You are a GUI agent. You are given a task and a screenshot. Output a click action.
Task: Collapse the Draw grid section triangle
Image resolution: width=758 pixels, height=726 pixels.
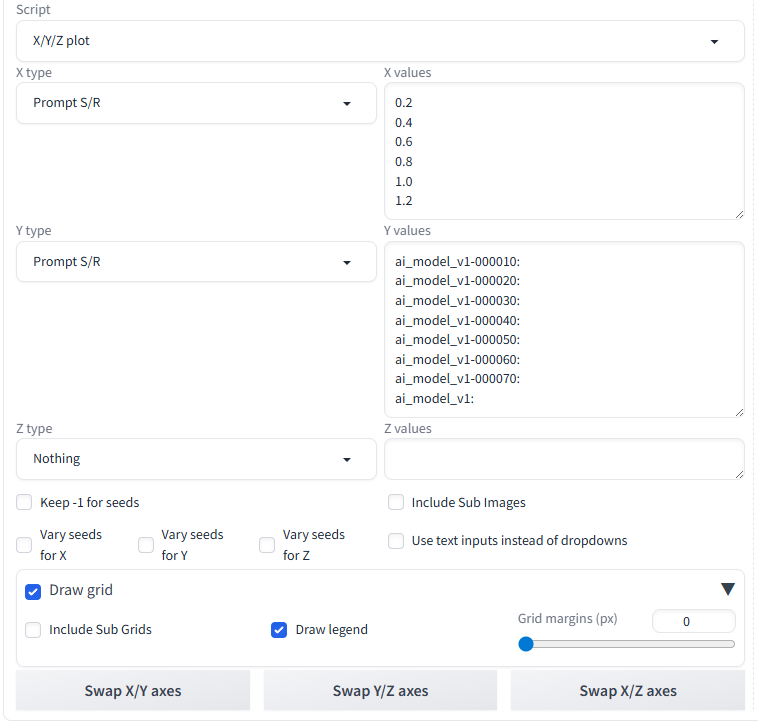727,590
